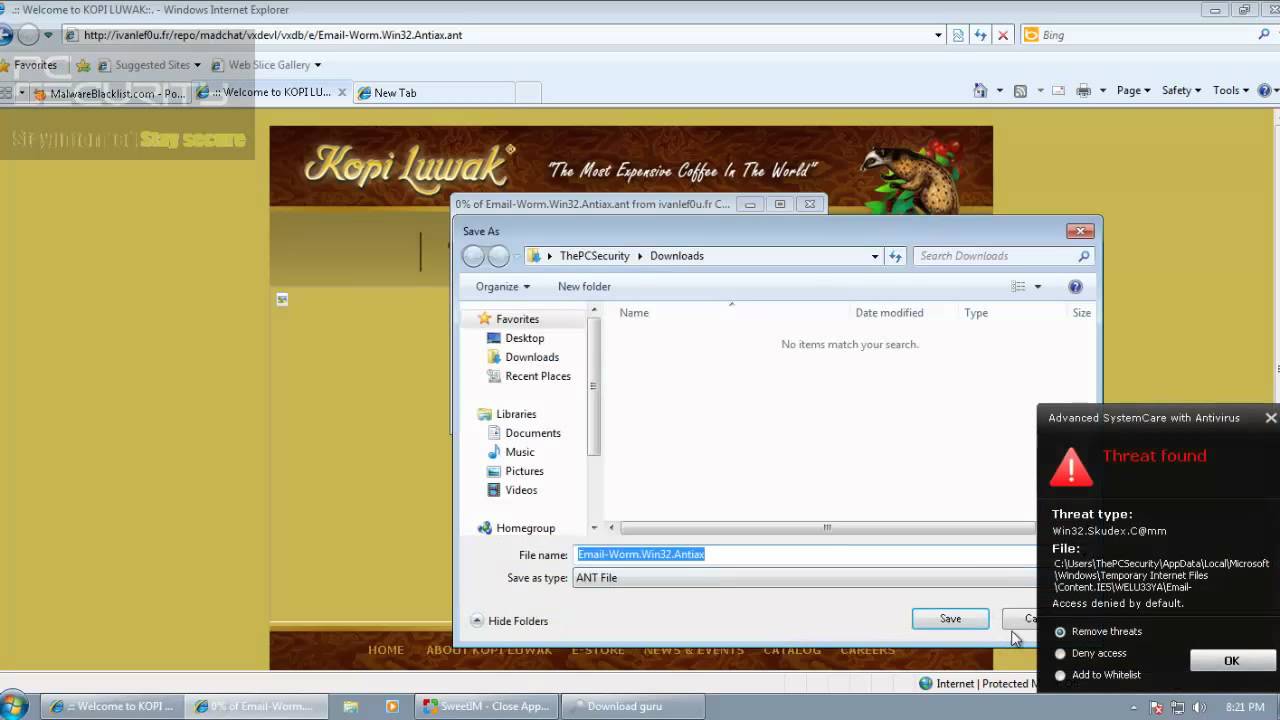Open the NEWS & EVENTS menu item
This screenshot has width=1280, height=720.
coord(693,650)
